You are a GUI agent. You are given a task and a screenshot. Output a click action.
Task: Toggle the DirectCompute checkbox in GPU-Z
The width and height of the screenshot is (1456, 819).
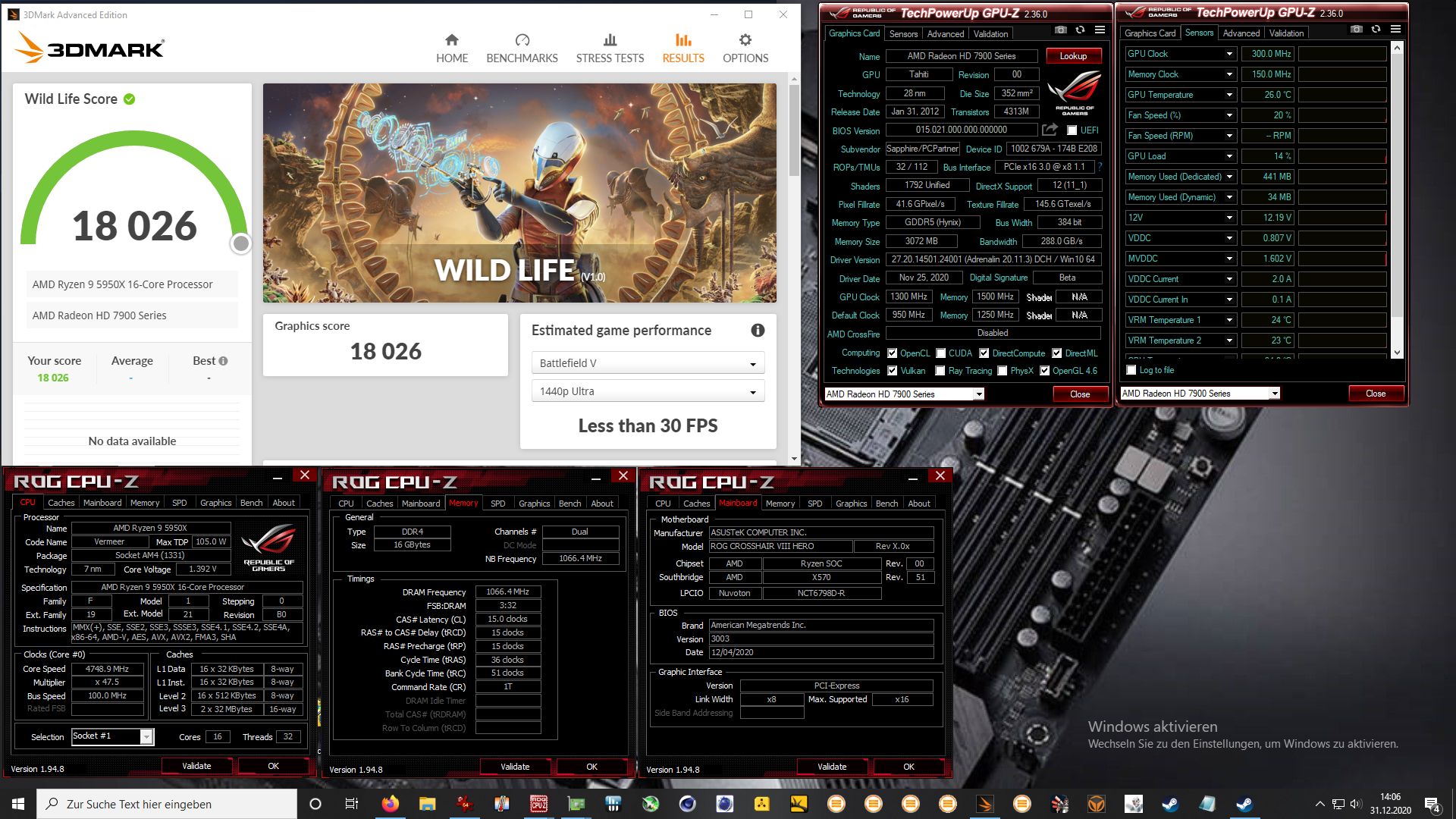pyautogui.click(x=984, y=353)
